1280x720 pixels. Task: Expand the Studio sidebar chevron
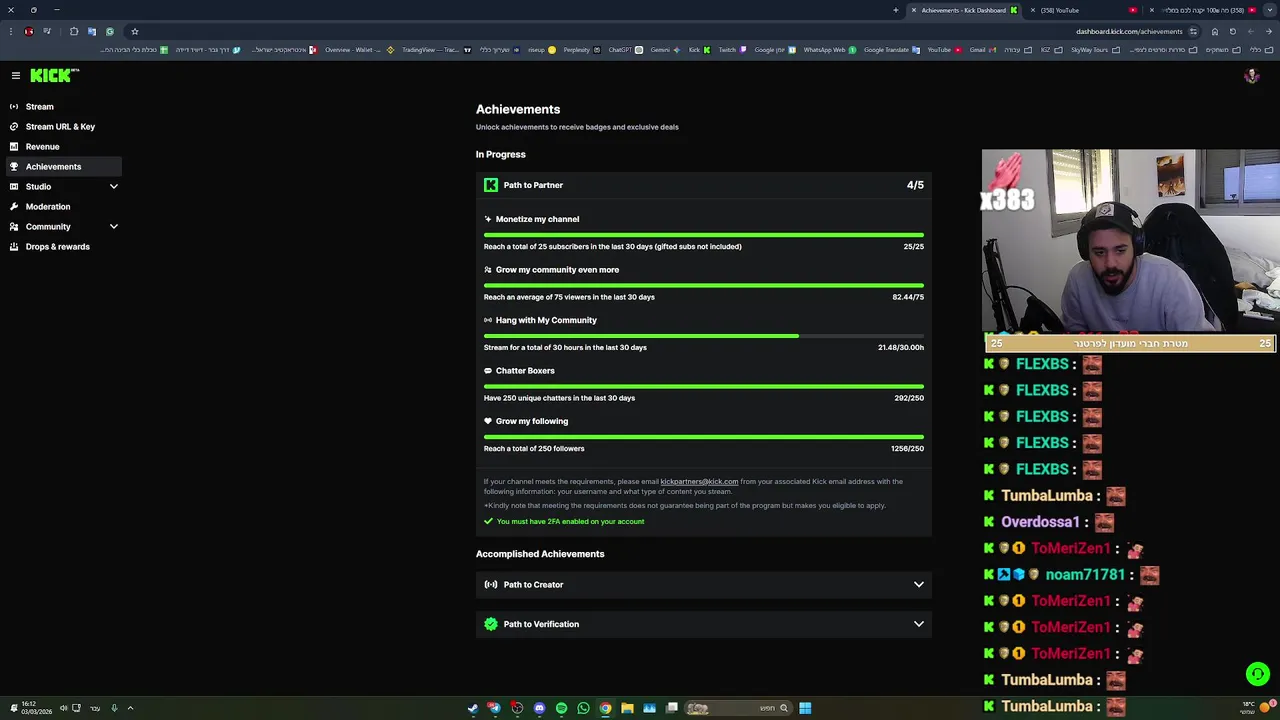click(113, 186)
